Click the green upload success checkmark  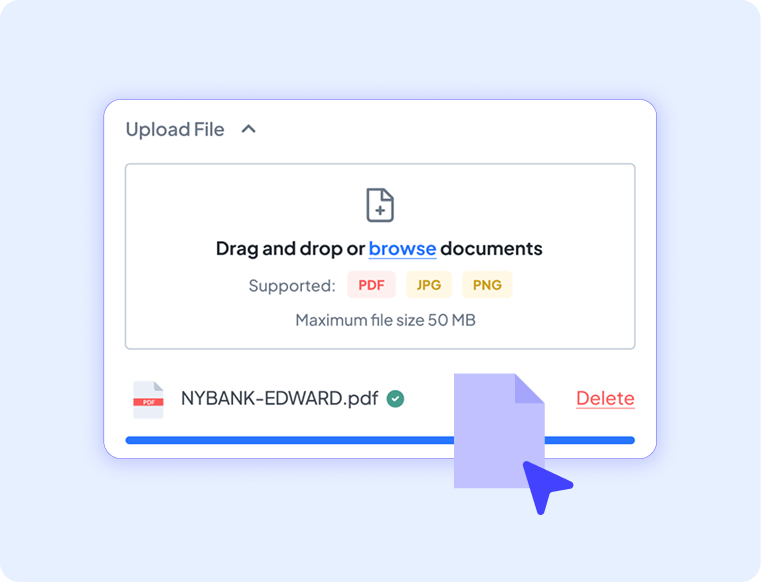[x=395, y=399]
